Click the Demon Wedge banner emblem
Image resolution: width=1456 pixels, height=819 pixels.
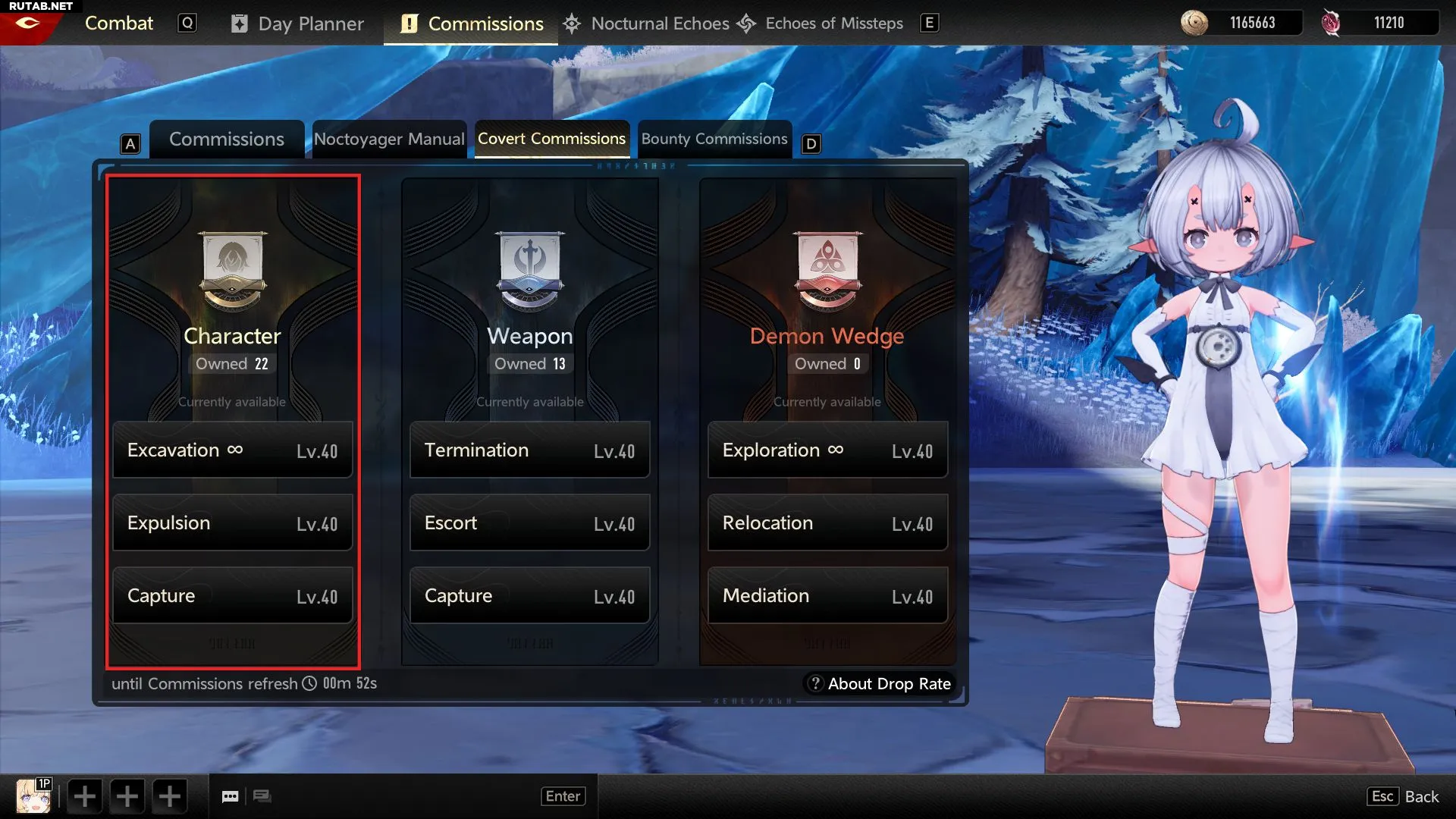[827, 271]
